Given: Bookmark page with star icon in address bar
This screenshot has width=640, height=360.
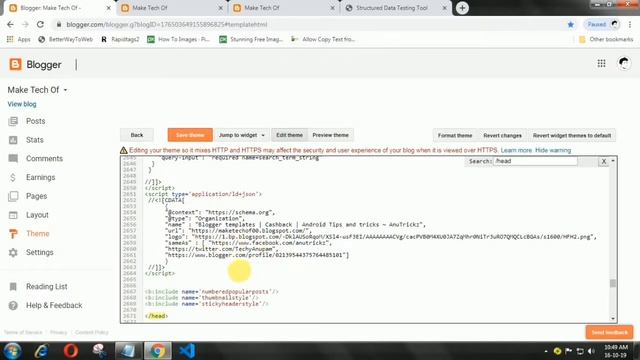Looking at the screenshot, I should point(571,24).
